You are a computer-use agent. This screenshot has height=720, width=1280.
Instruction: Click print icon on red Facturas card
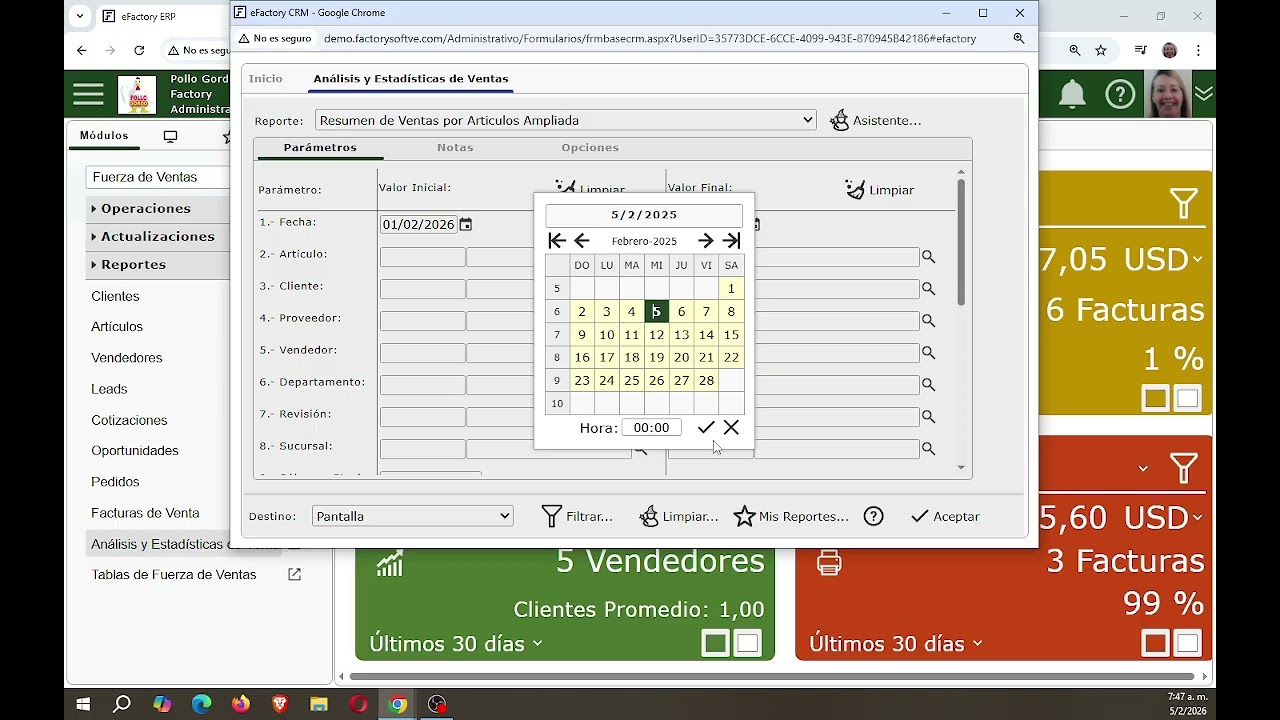click(x=829, y=563)
